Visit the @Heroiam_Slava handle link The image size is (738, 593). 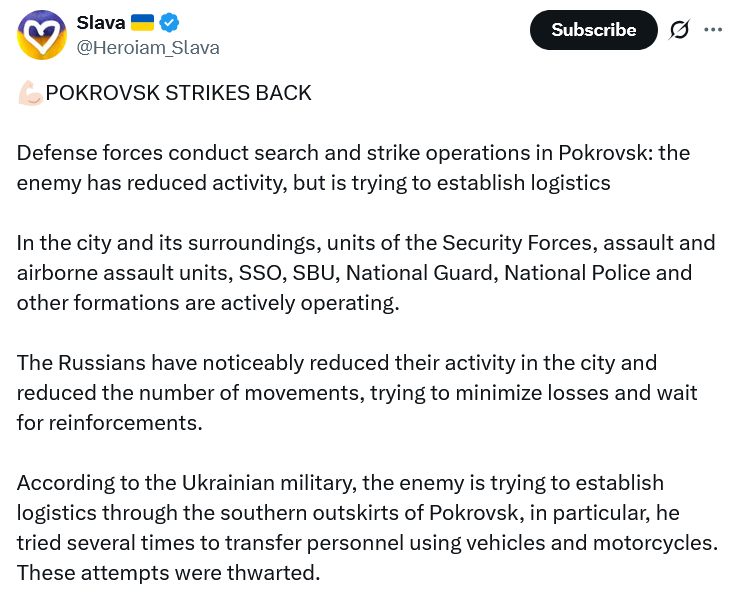click(x=148, y=47)
